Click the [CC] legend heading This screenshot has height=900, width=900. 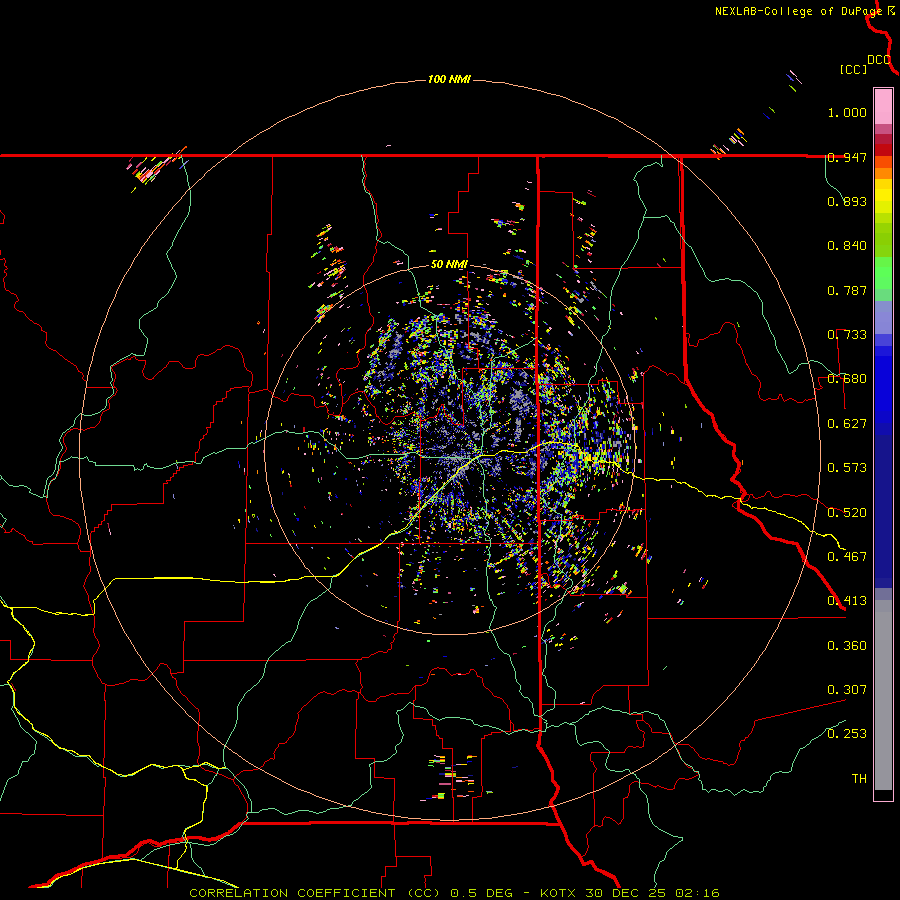853,69
